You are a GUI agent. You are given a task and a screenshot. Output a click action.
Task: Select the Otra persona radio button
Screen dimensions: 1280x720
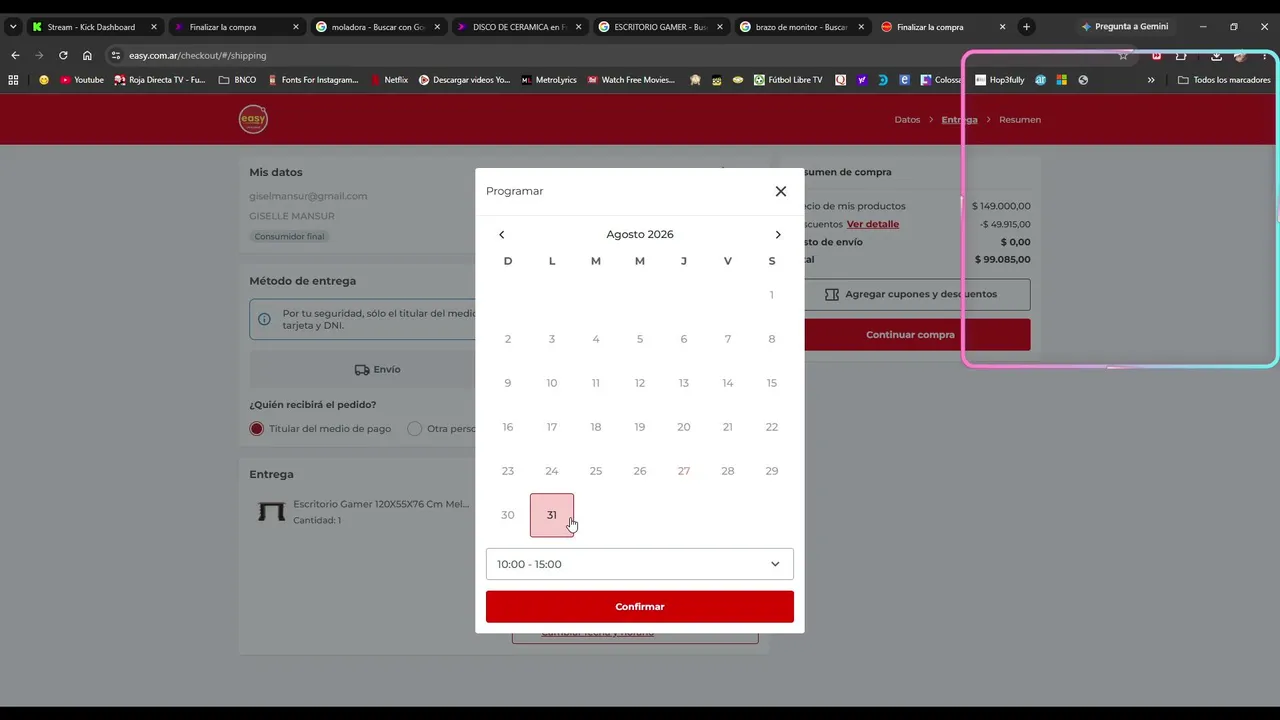click(415, 428)
